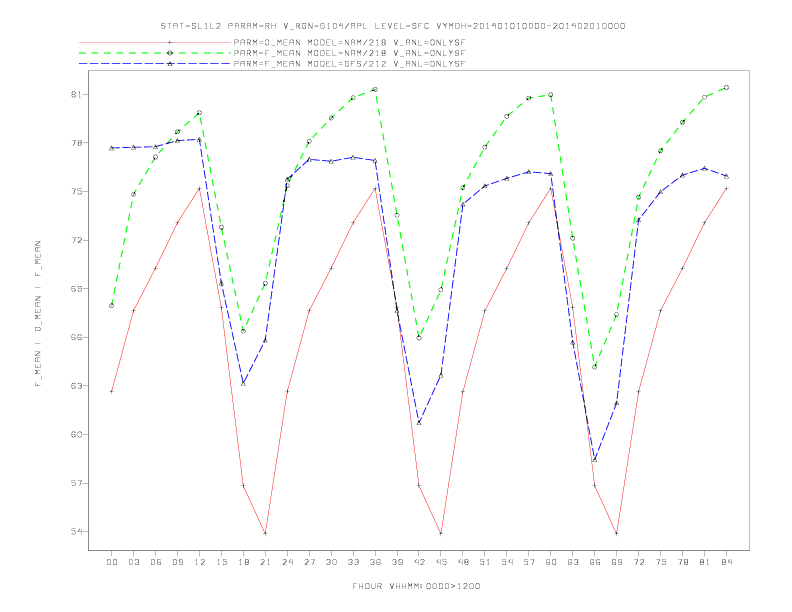Screen dimensions: 792x612
Task: Click blue GFS triangle data point at hour 42
Action: point(419,422)
